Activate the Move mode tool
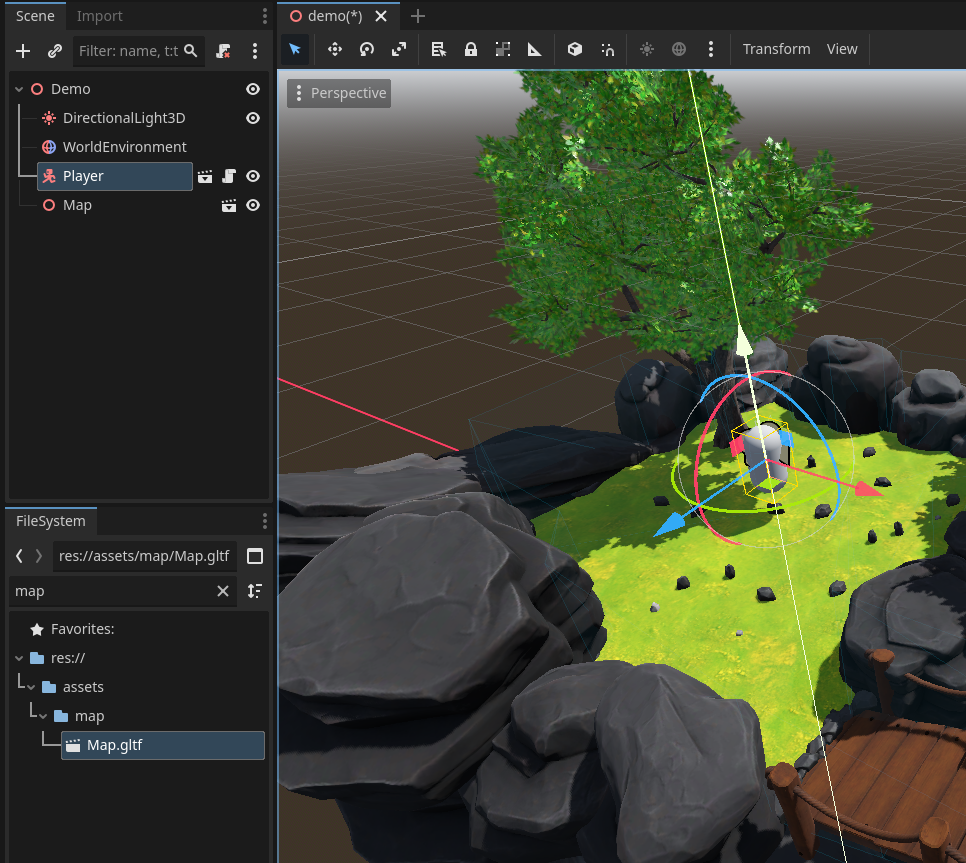966x863 pixels. tap(335, 49)
